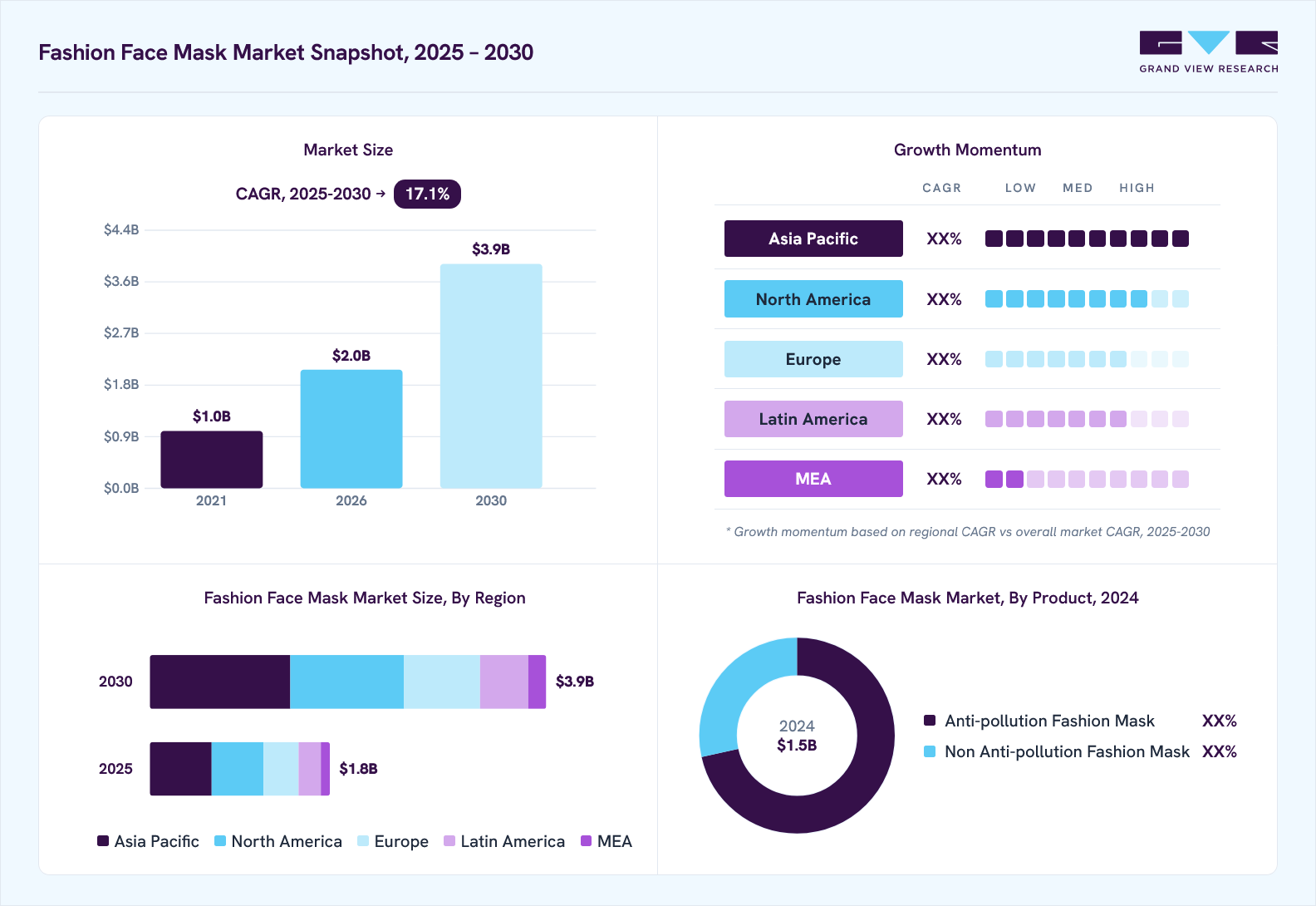Click the Europe label in Growth Momentum
The width and height of the screenshot is (1316, 906).
(x=813, y=359)
